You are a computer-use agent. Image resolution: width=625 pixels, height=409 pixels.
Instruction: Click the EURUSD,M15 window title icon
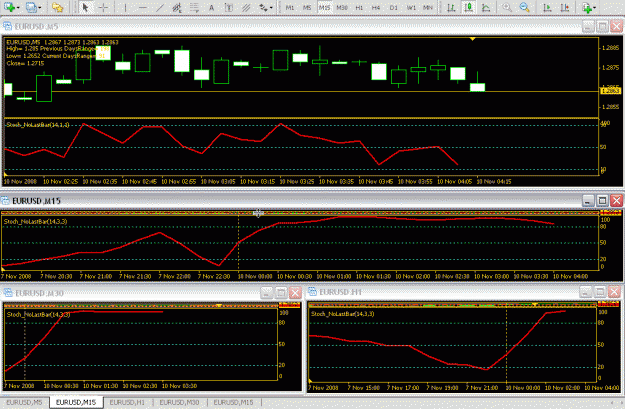click(x=5, y=201)
